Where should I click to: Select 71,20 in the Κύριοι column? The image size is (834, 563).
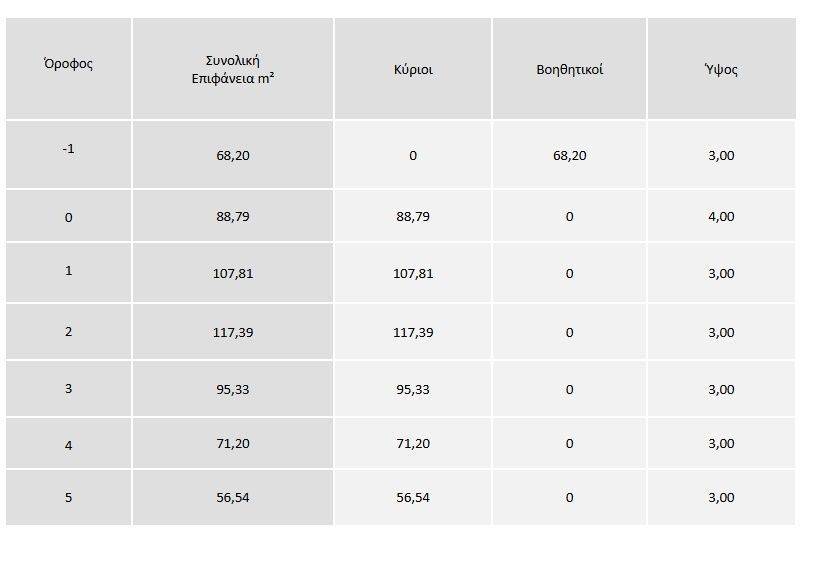(x=413, y=444)
